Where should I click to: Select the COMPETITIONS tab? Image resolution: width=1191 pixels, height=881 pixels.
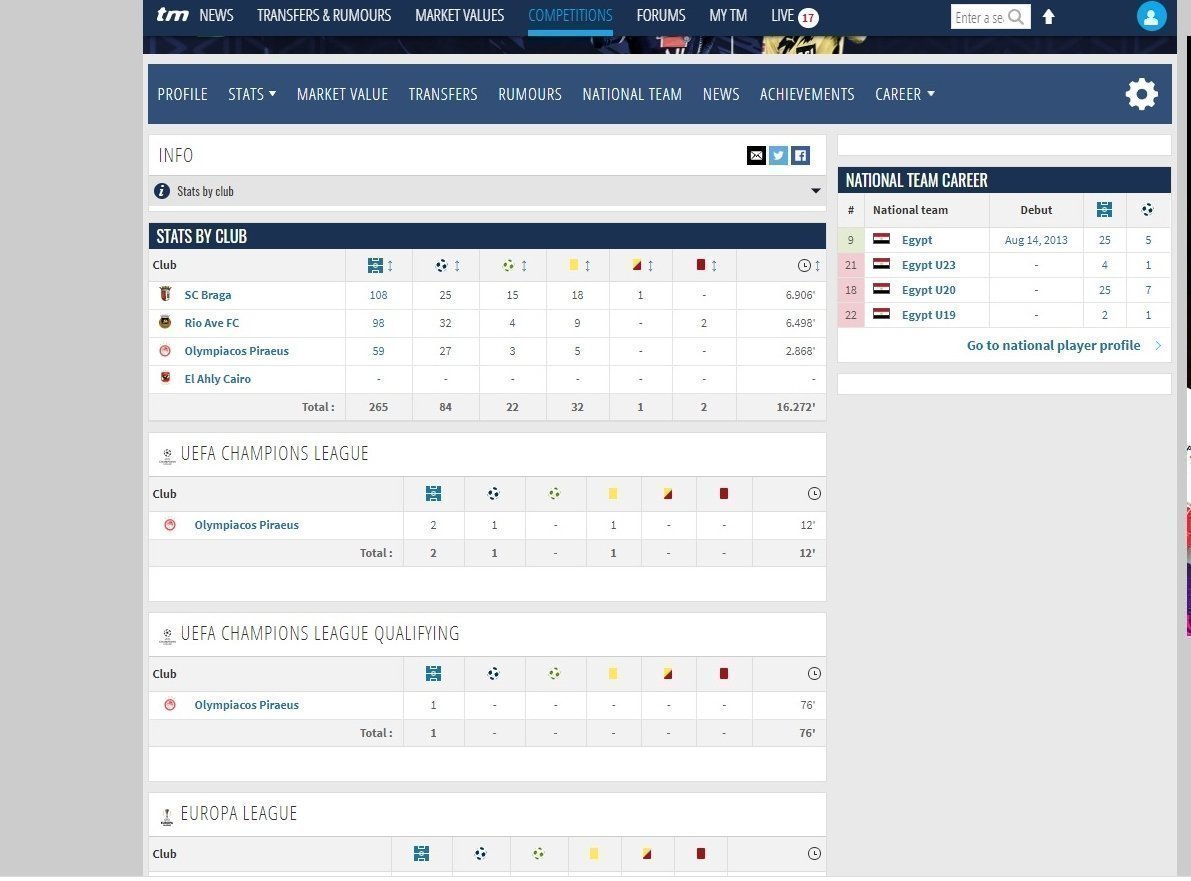click(570, 15)
